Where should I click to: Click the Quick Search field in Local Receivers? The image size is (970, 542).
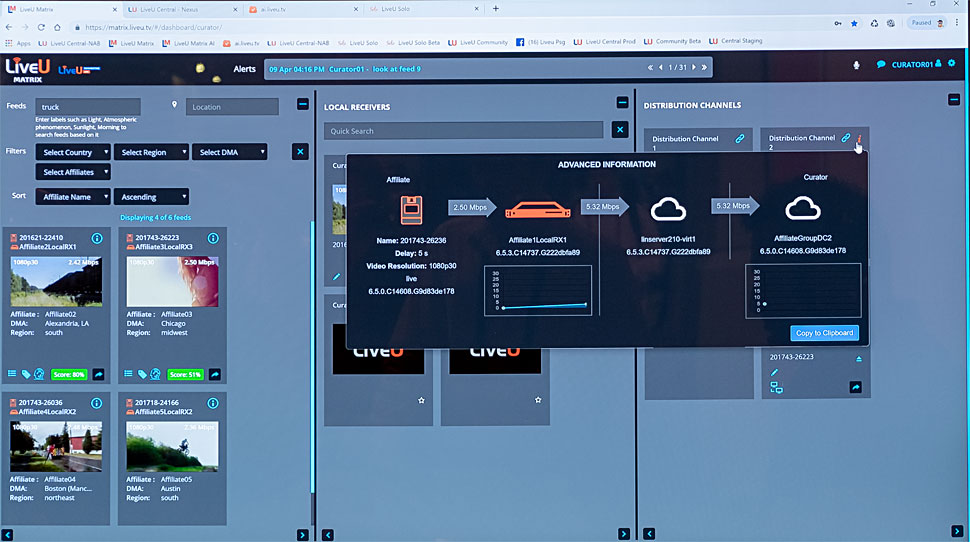[463, 130]
